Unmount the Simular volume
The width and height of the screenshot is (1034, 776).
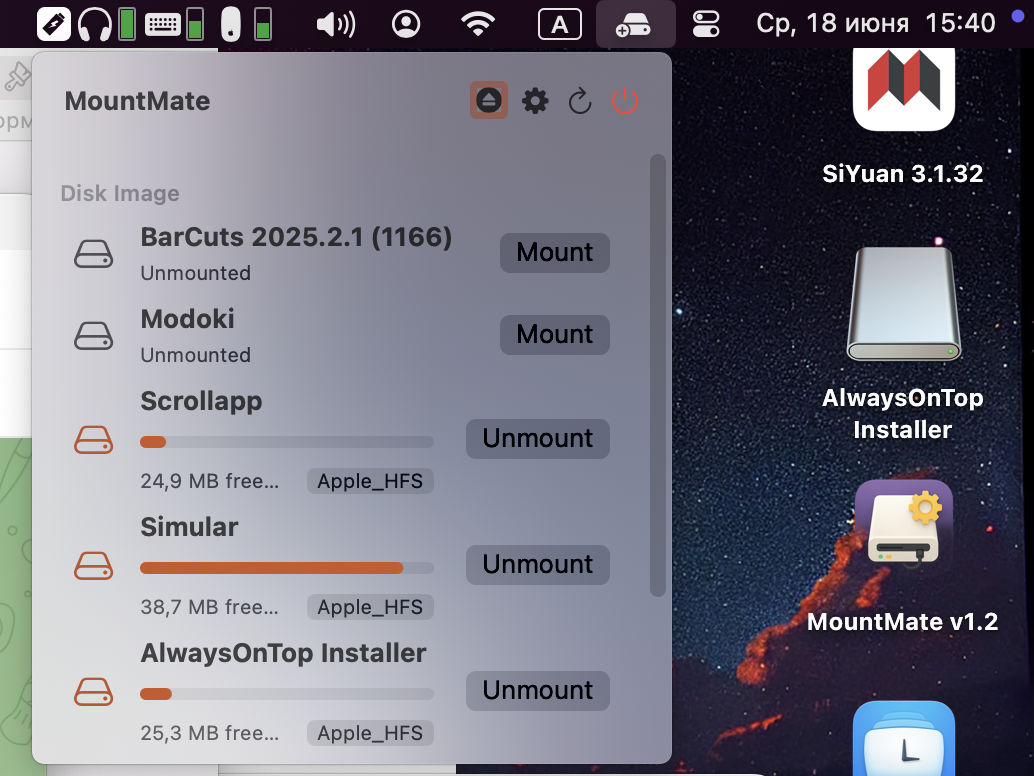point(537,564)
